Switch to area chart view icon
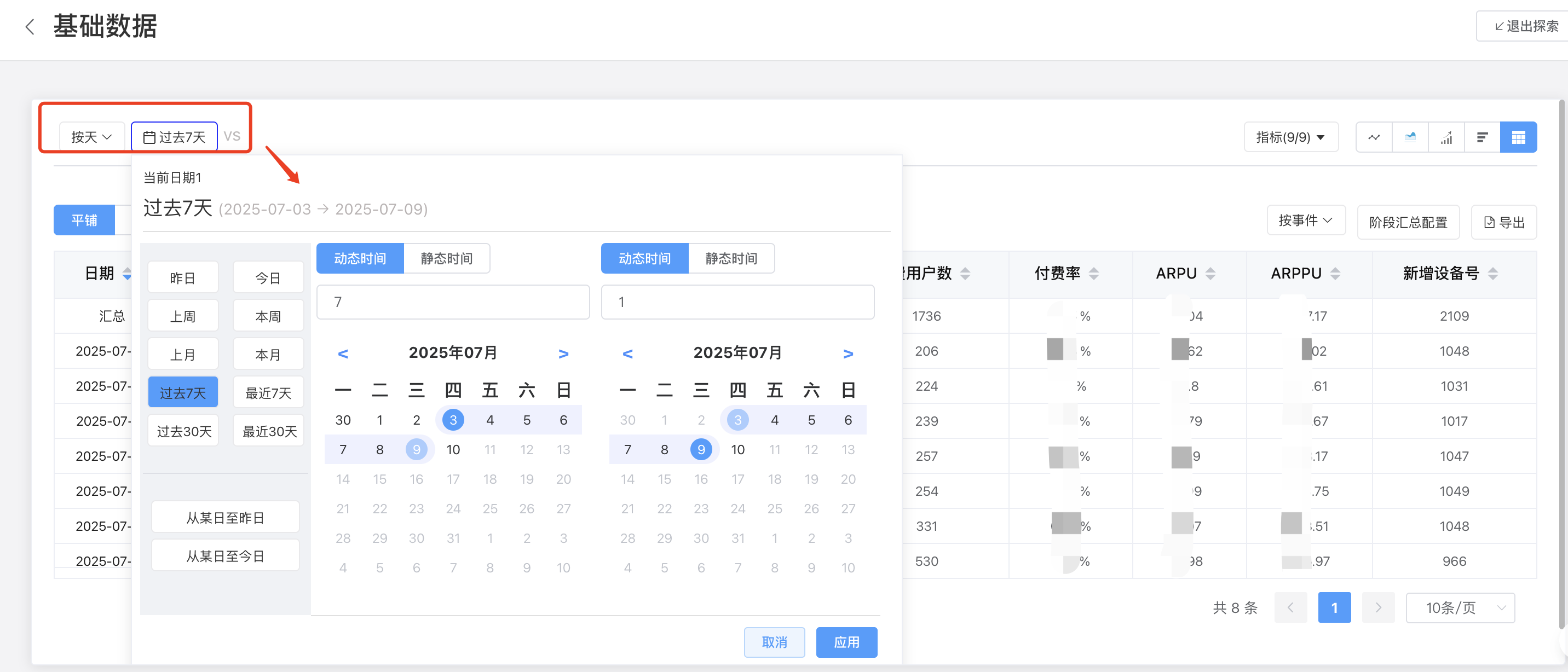The image size is (1568, 672). 1410,137
